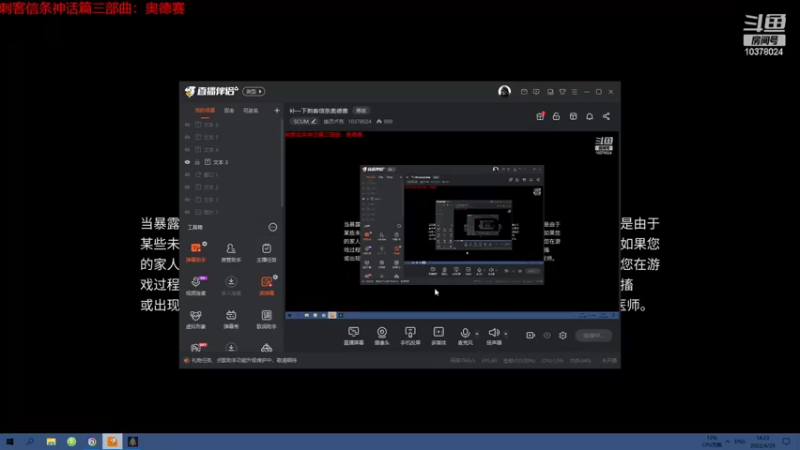Open the user avatar in the title bar
The width and height of the screenshot is (800, 450).
(504, 91)
